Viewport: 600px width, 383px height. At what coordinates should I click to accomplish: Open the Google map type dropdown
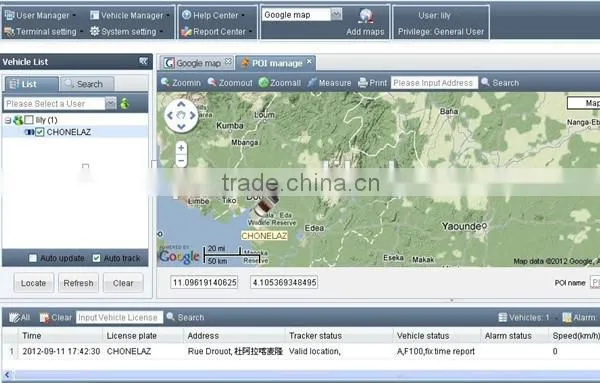click(336, 15)
